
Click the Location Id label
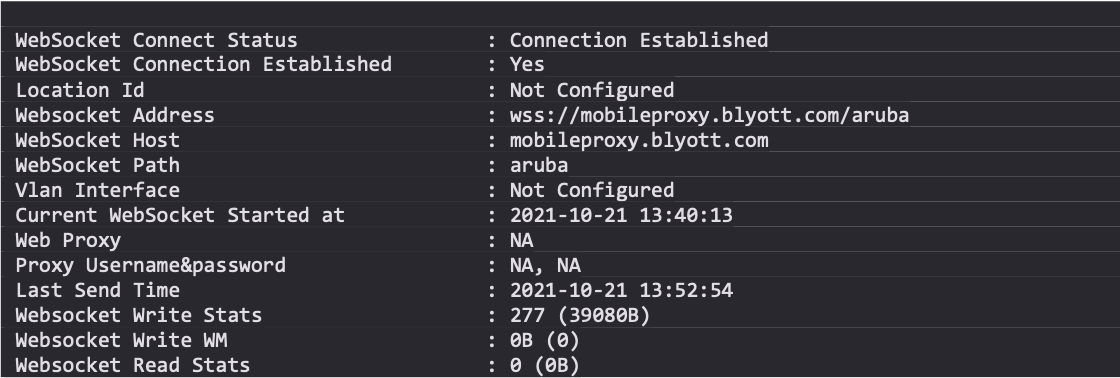pyautogui.click(x=80, y=90)
